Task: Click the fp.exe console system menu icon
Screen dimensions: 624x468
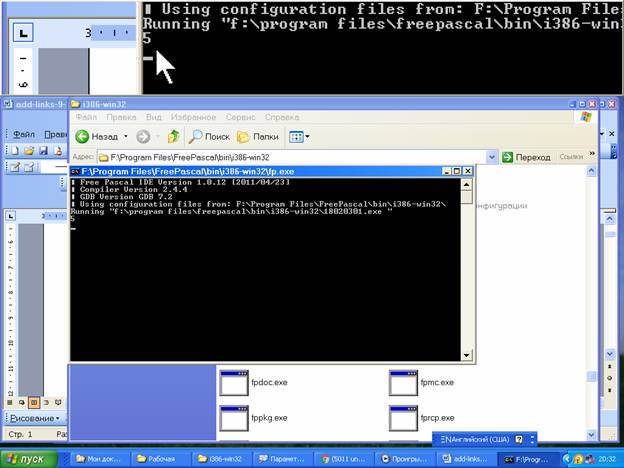Action: point(75,172)
